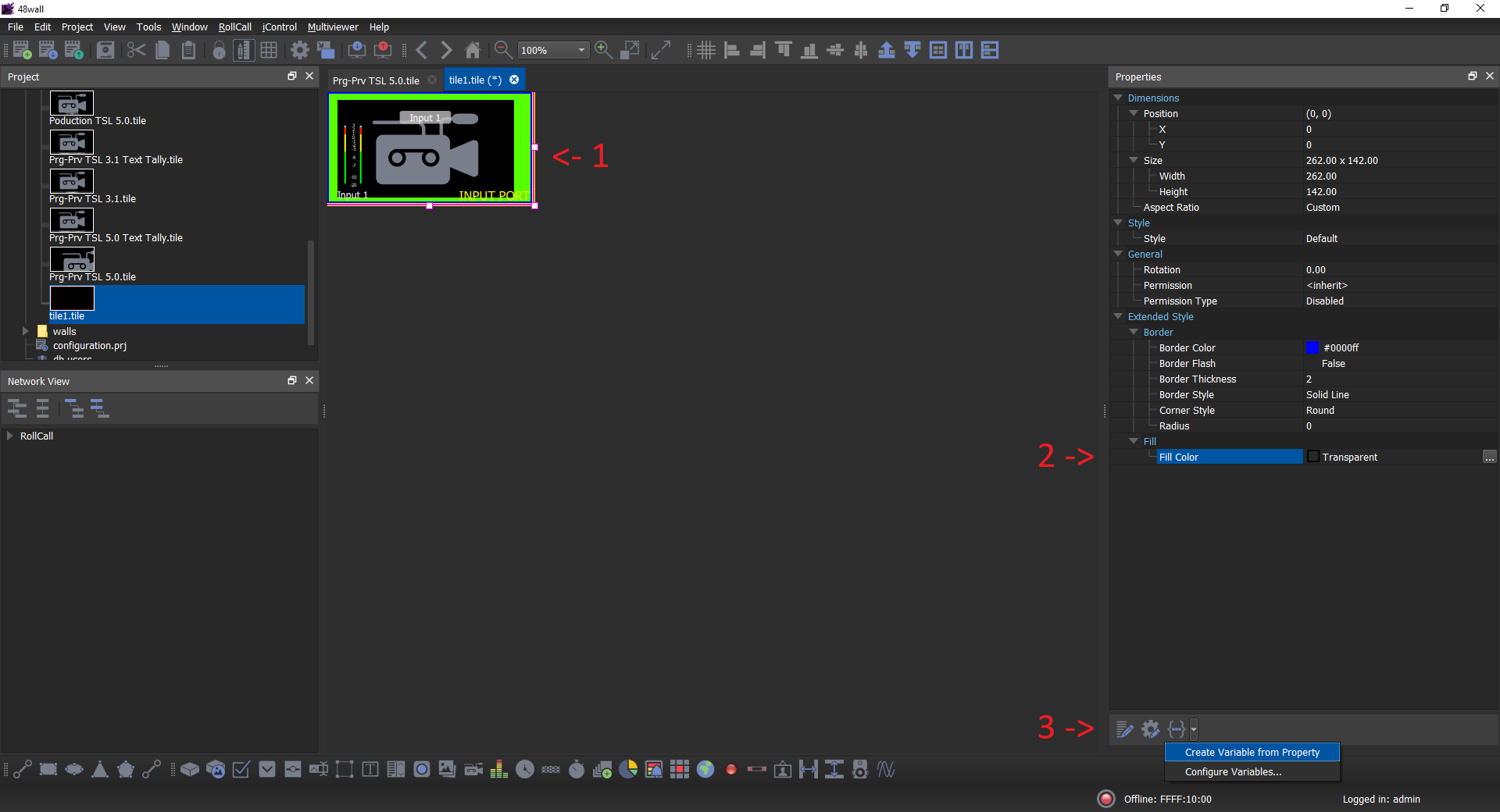Select the rectangle shape tool
1500x812 pixels.
pyautogui.click(x=48, y=770)
